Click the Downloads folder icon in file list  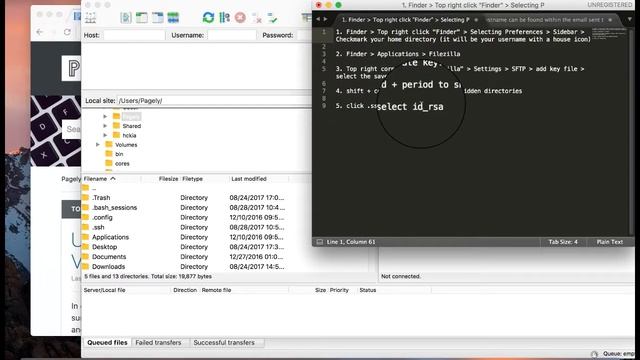click(85, 267)
